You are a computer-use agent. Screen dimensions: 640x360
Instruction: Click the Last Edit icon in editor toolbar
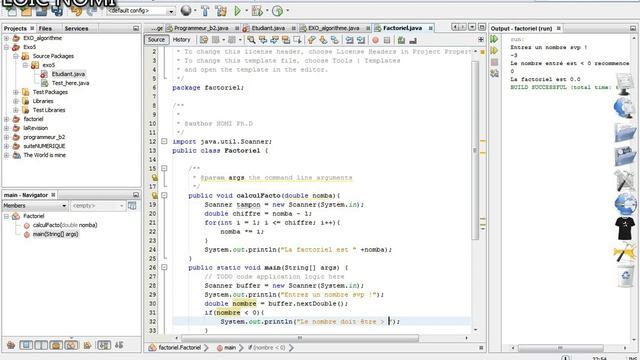click(204, 40)
